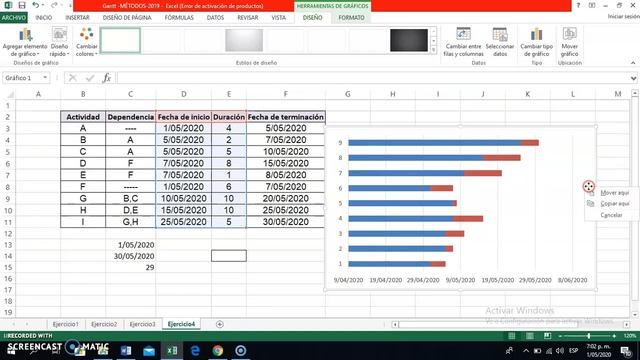Open the DISEÑO DE PÁGINA tab

[127, 18]
